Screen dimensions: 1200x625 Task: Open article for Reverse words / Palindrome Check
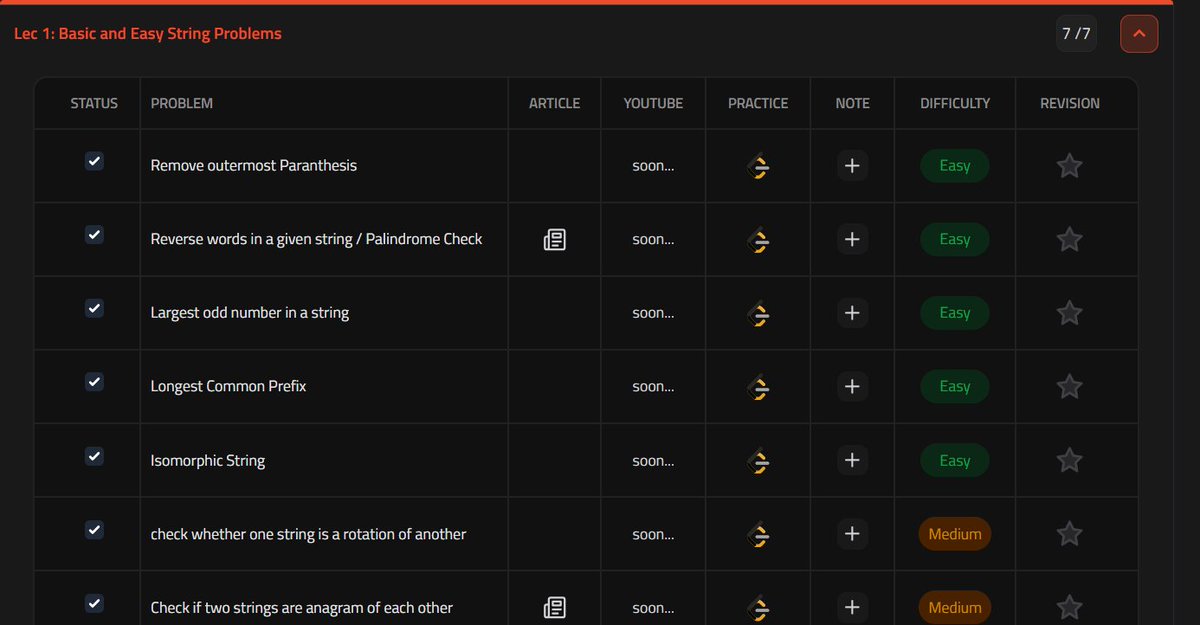point(554,240)
